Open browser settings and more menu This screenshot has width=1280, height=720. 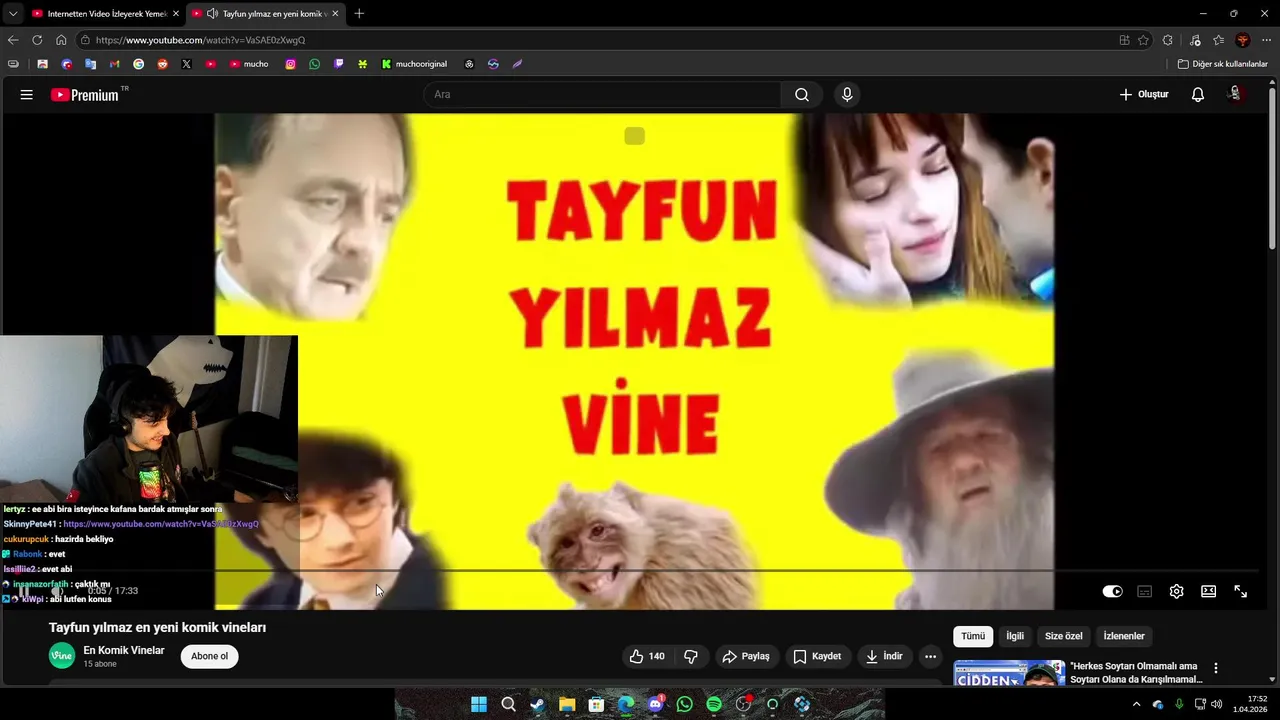point(1266,40)
